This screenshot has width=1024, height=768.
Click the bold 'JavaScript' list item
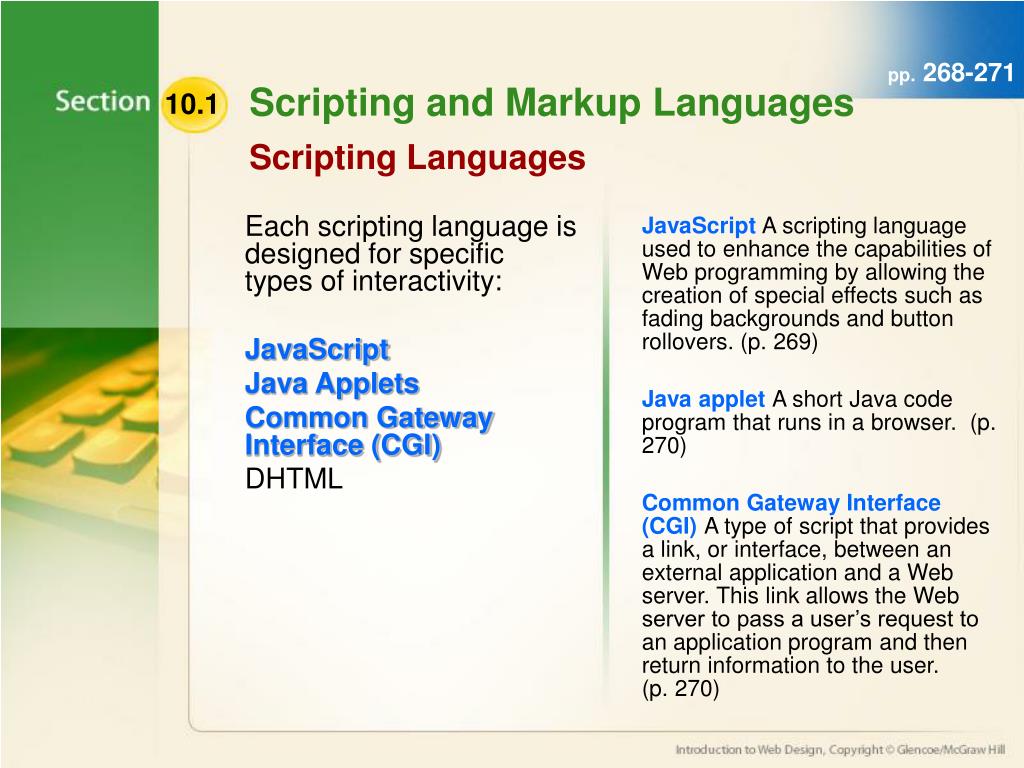317,349
